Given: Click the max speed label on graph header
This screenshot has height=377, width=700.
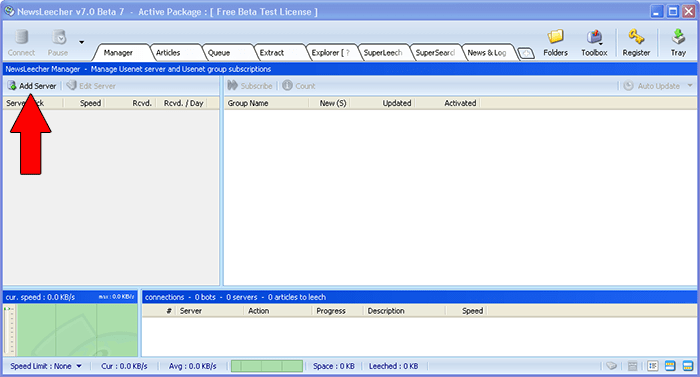Looking at the screenshot, I should tap(116, 297).
